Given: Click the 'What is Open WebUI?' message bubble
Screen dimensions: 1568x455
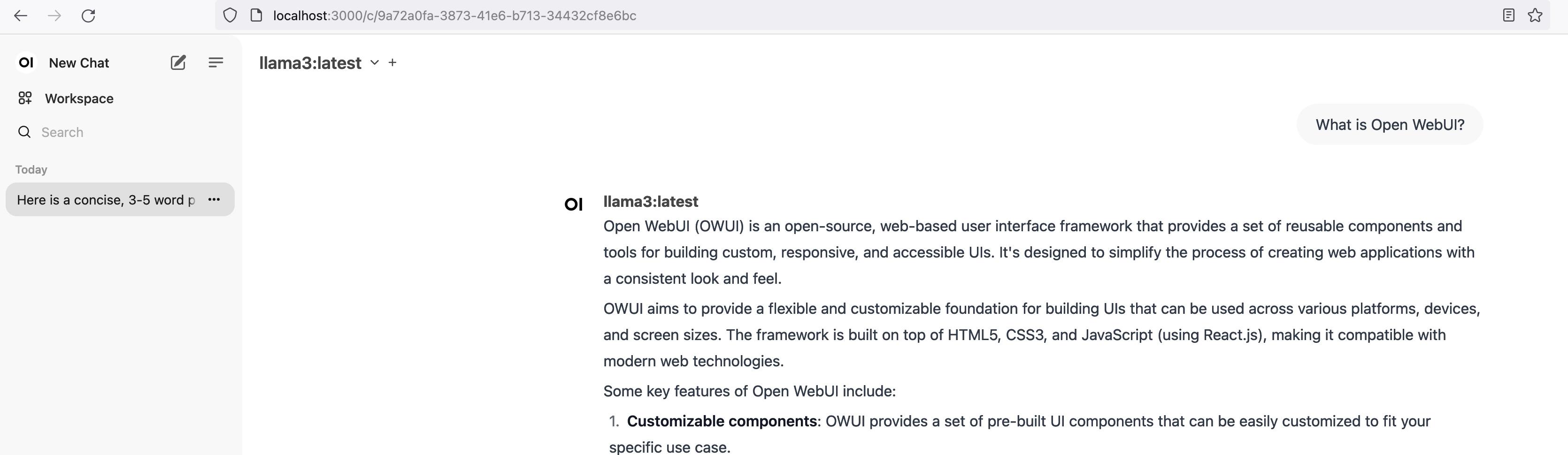Looking at the screenshot, I should click(x=1390, y=125).
